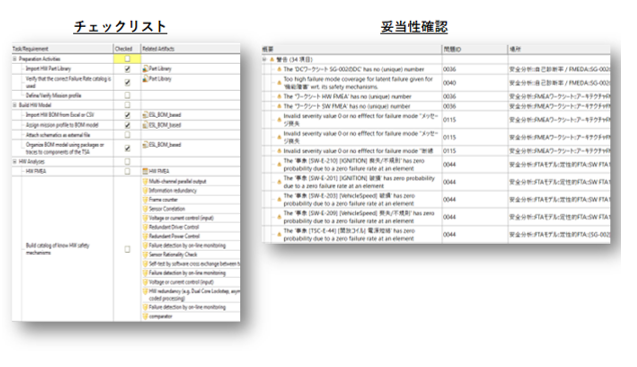This screenshot has height=367, width=637.
Task: Click warning icon on SW FMEA worksheet number row
Action: click(x=279, y=106)
